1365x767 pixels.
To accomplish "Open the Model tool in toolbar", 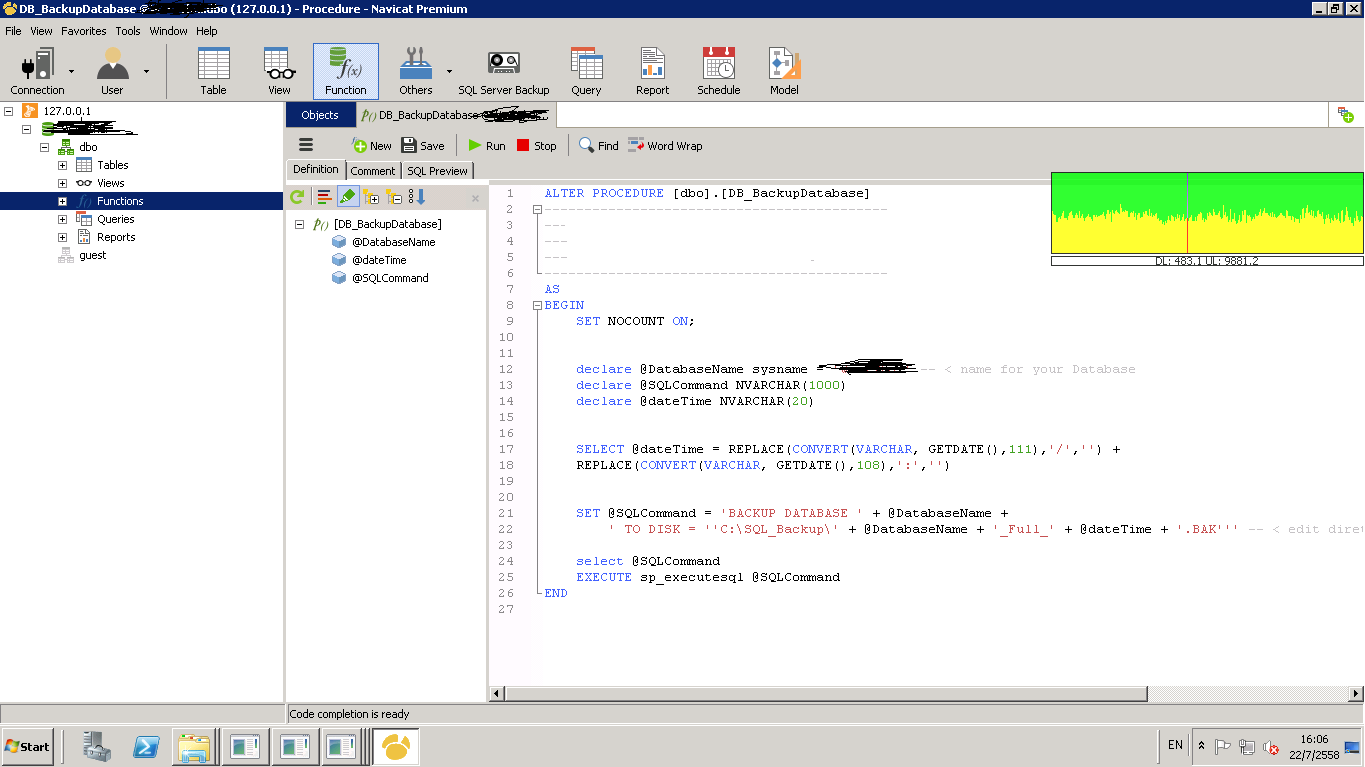I will click(x=784, y=71).
